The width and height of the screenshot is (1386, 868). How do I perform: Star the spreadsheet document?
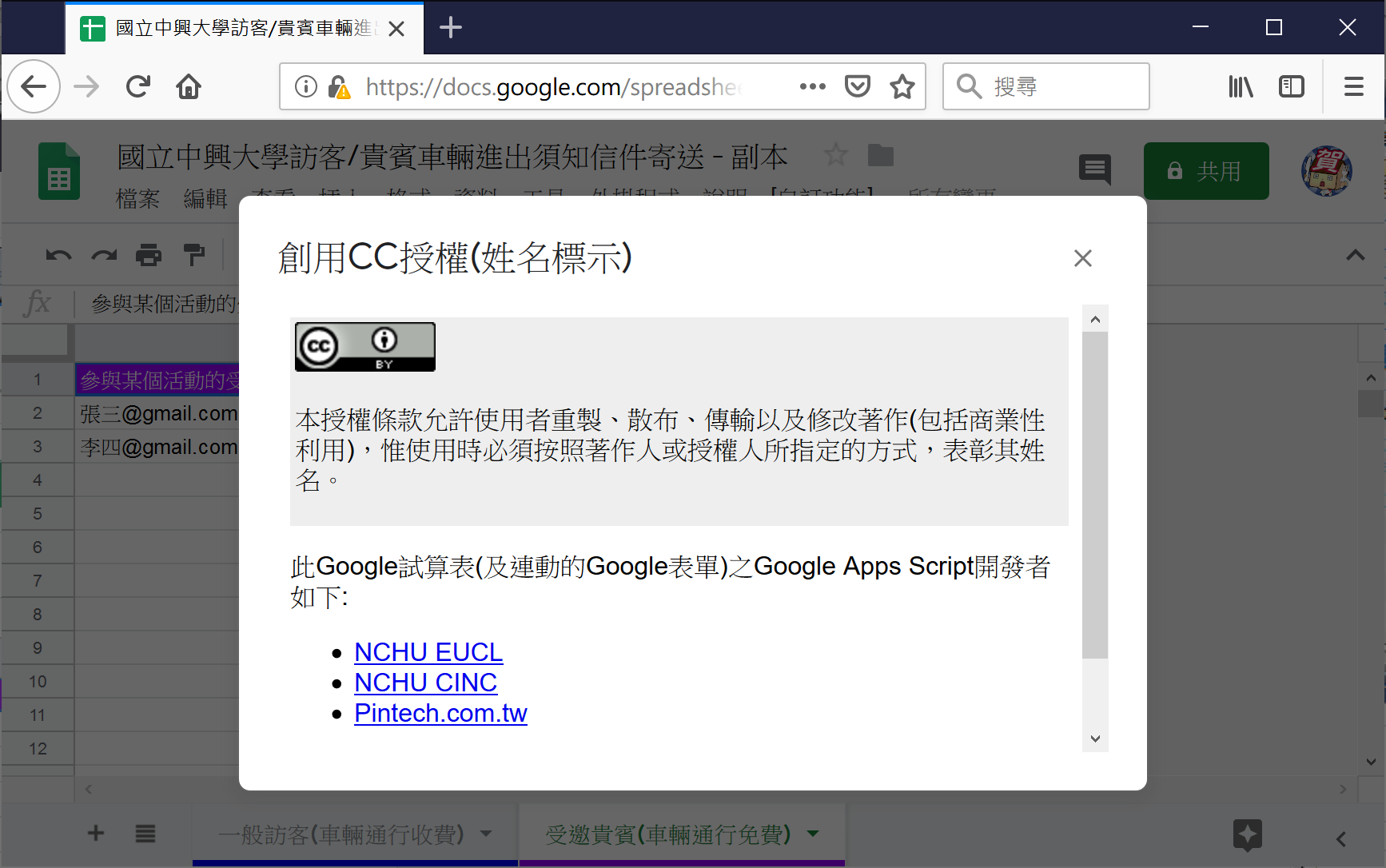(x=836, y=154)
